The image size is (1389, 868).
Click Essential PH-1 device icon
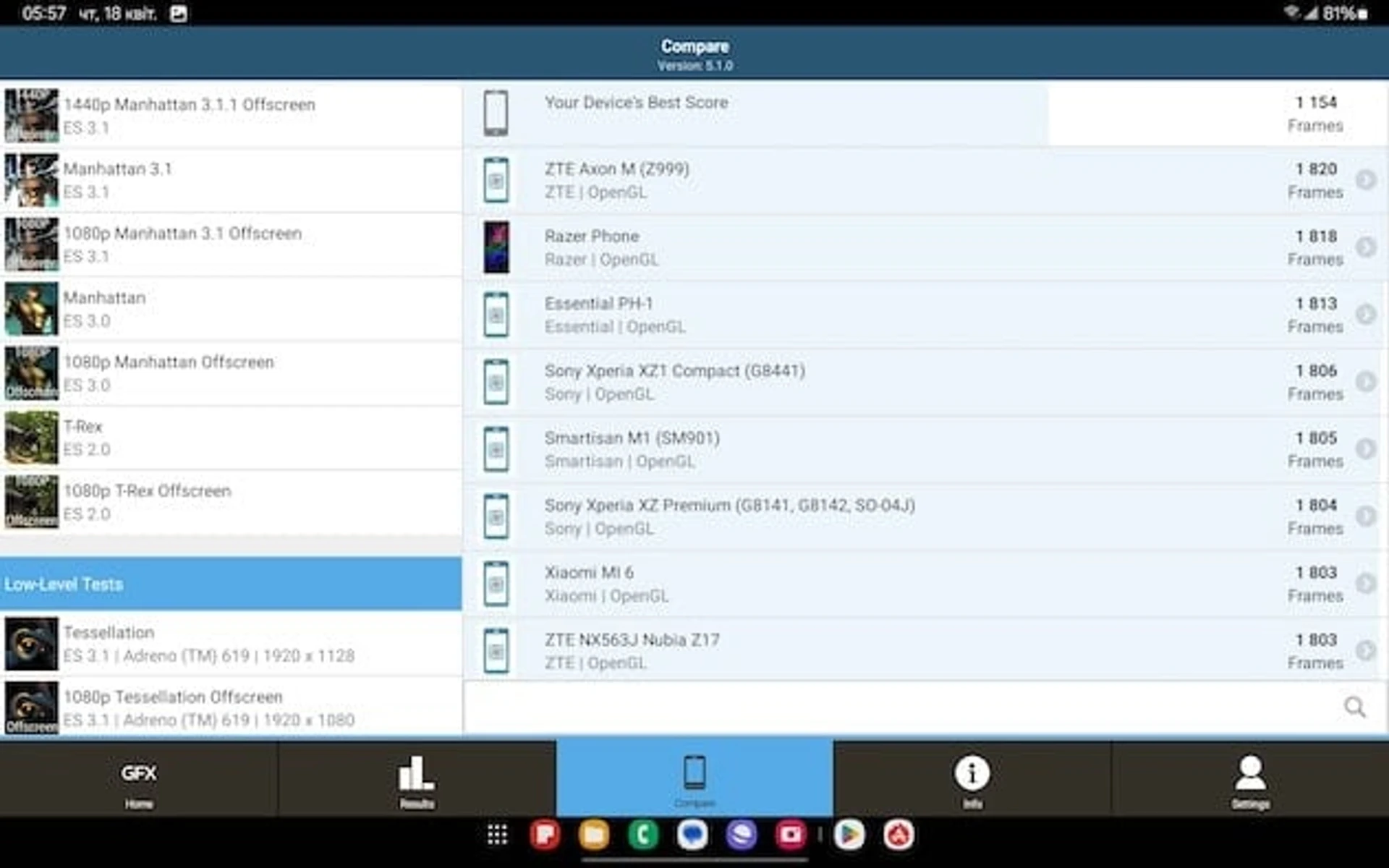(x=496, y=315)
